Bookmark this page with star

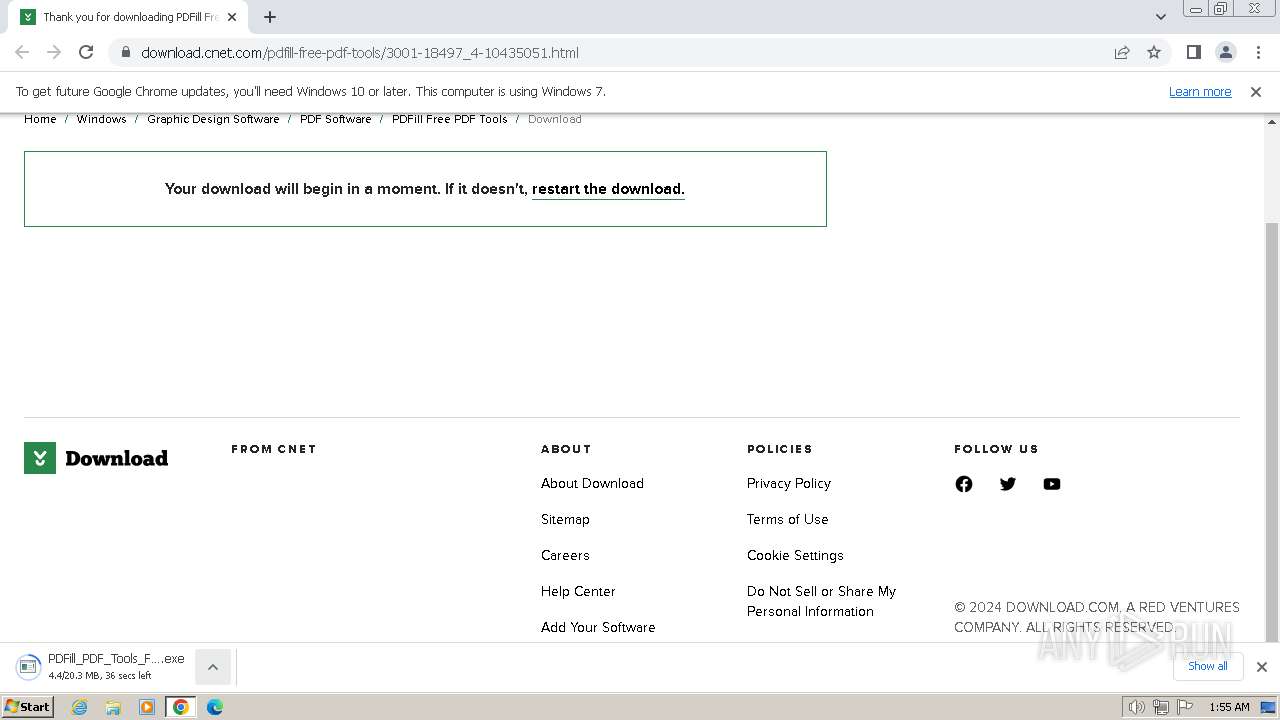coord(1154,52)
